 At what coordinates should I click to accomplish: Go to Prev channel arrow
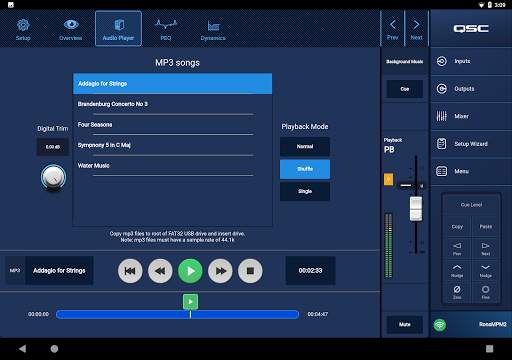click(393, 29)
